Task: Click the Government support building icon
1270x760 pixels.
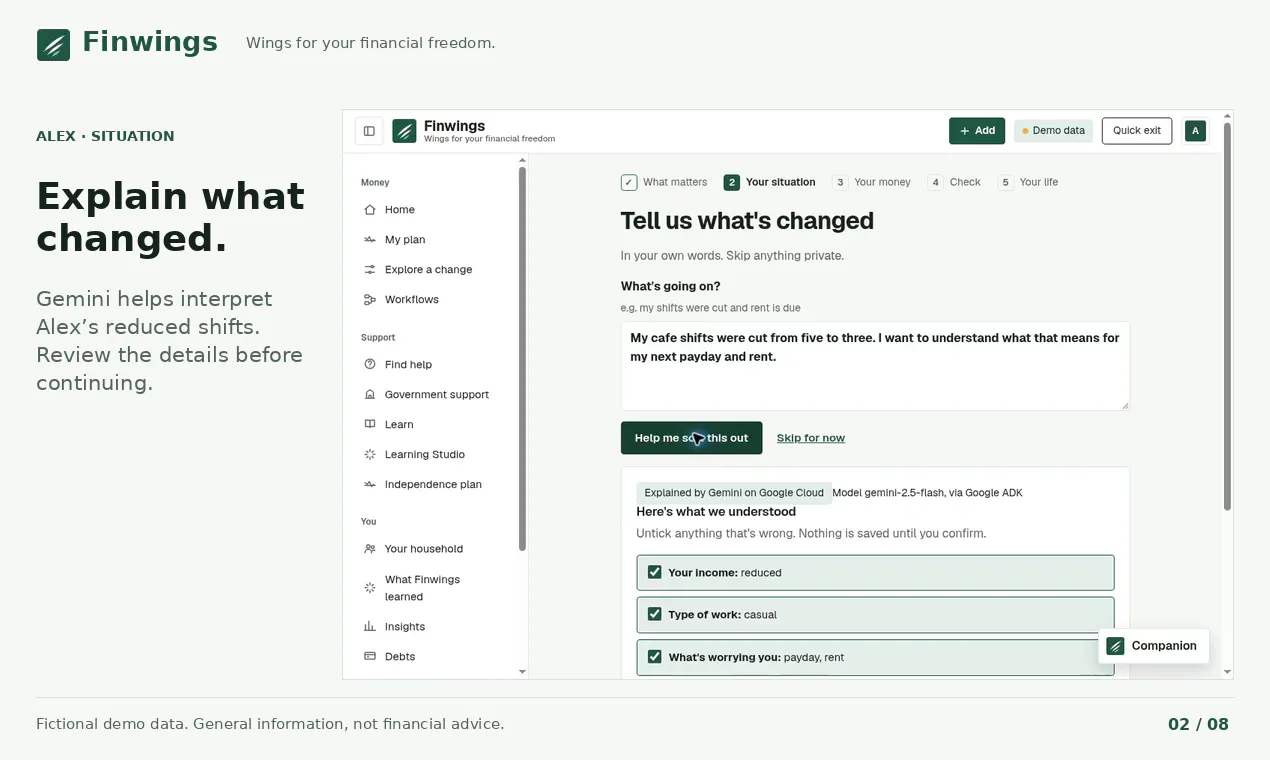Action: coord(370,395)
